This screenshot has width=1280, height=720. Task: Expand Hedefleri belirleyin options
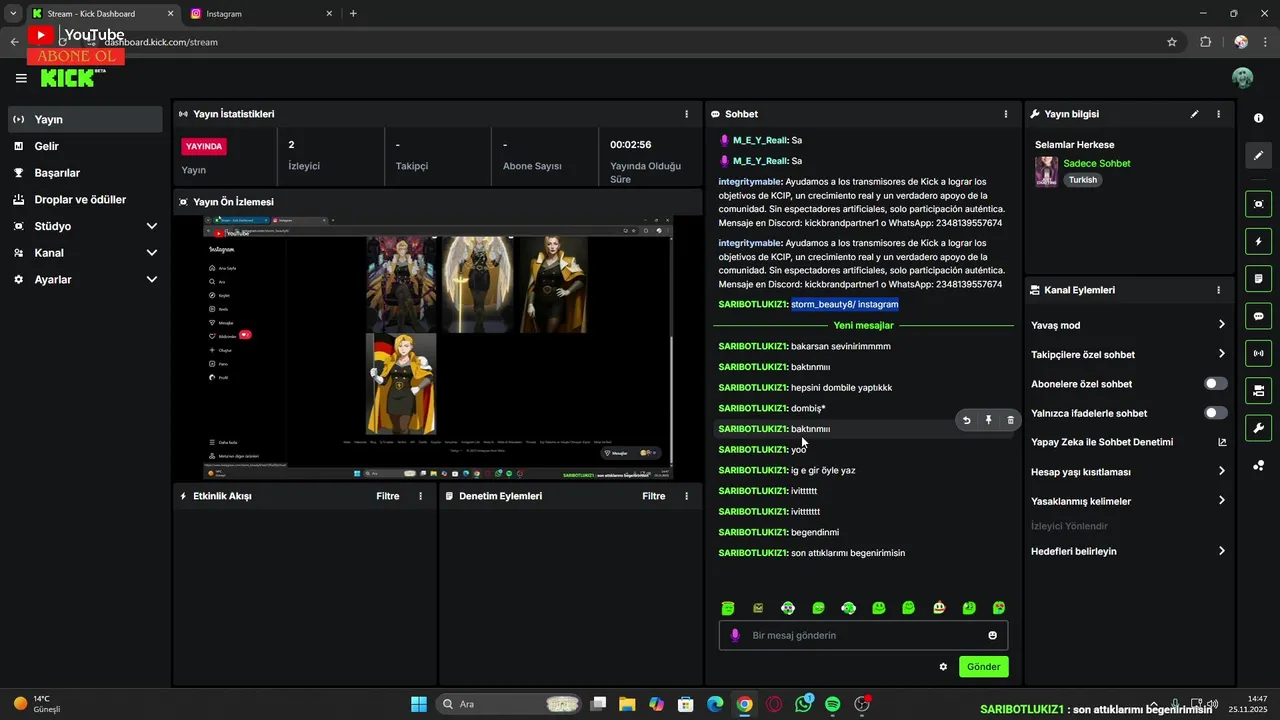1128,551
